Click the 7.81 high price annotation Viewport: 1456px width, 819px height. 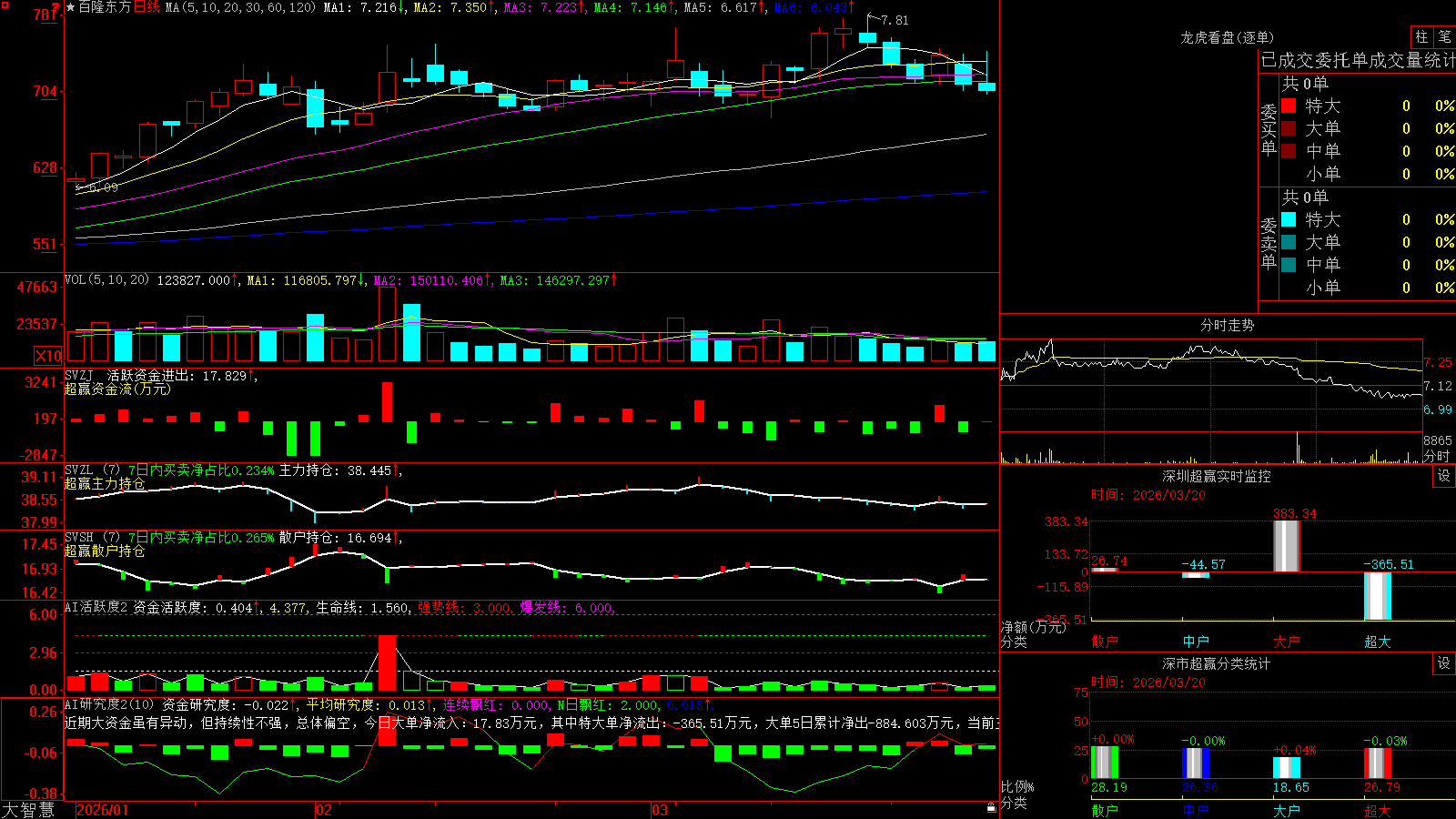pos(895,20)
